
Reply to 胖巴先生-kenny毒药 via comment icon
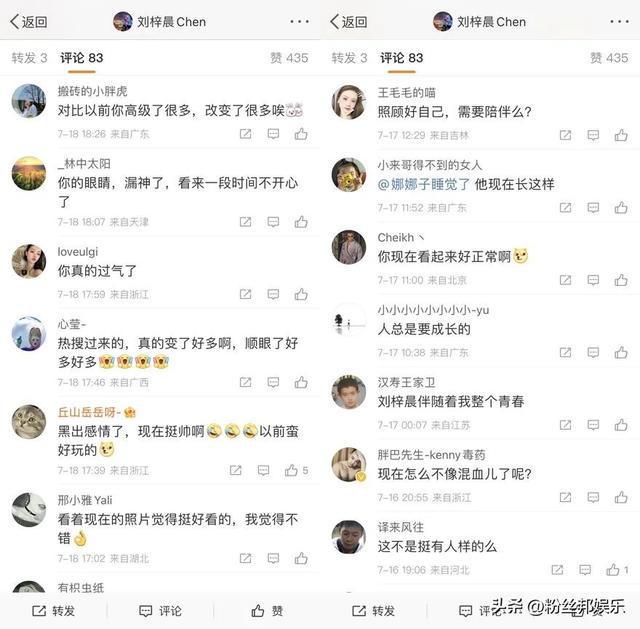coord(593,497)
